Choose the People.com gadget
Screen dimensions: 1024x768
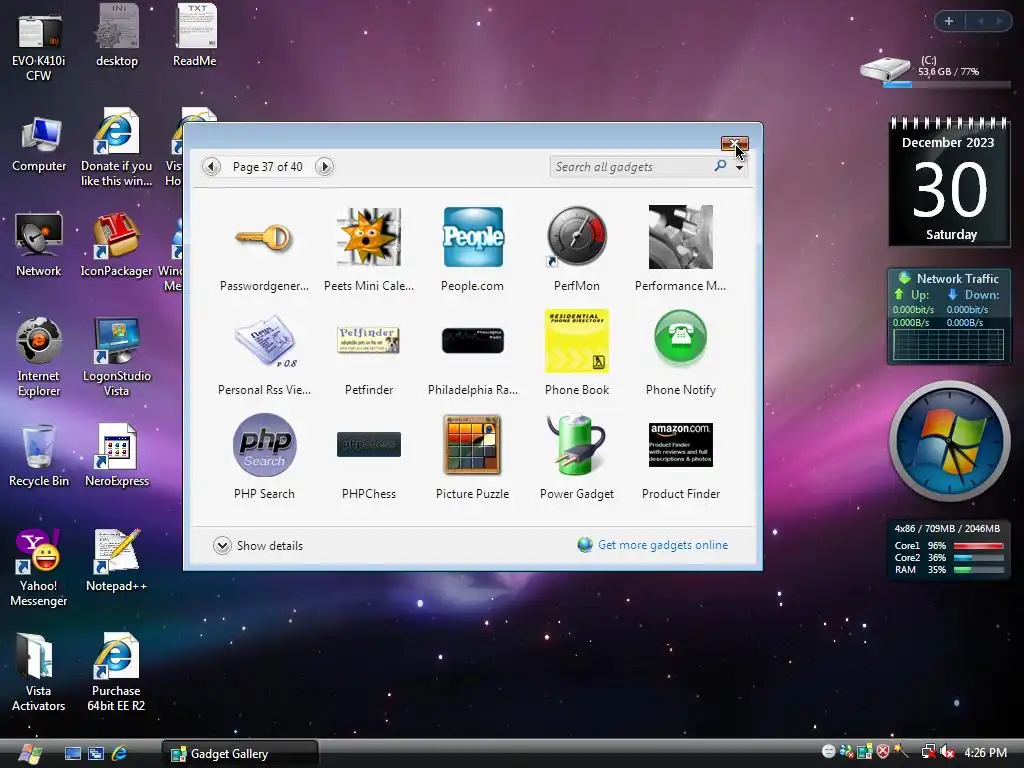click(x=473, y=237)
